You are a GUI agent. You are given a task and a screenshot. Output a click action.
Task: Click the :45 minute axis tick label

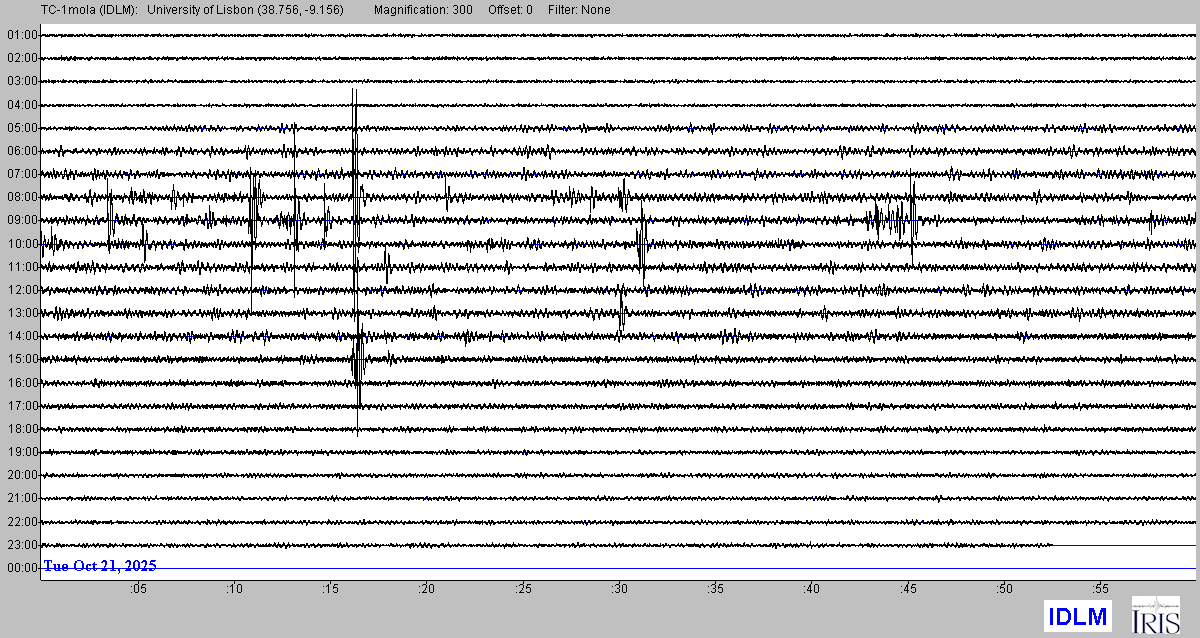(x=908, y=589)
